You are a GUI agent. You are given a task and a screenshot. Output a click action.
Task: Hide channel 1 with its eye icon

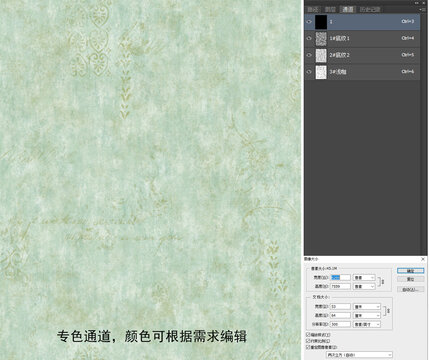(x=309, y=22)
